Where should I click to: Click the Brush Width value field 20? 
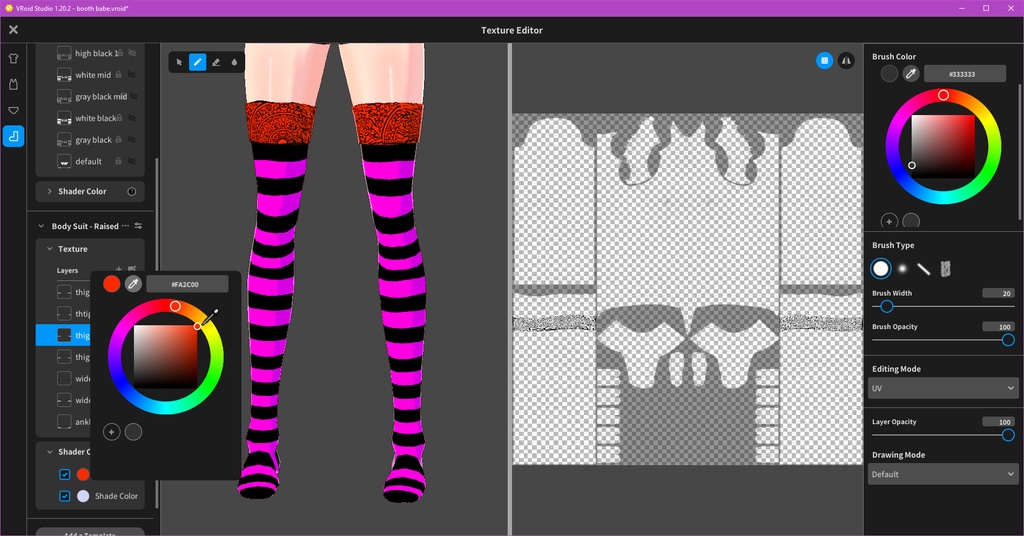(x=999, y=293)
